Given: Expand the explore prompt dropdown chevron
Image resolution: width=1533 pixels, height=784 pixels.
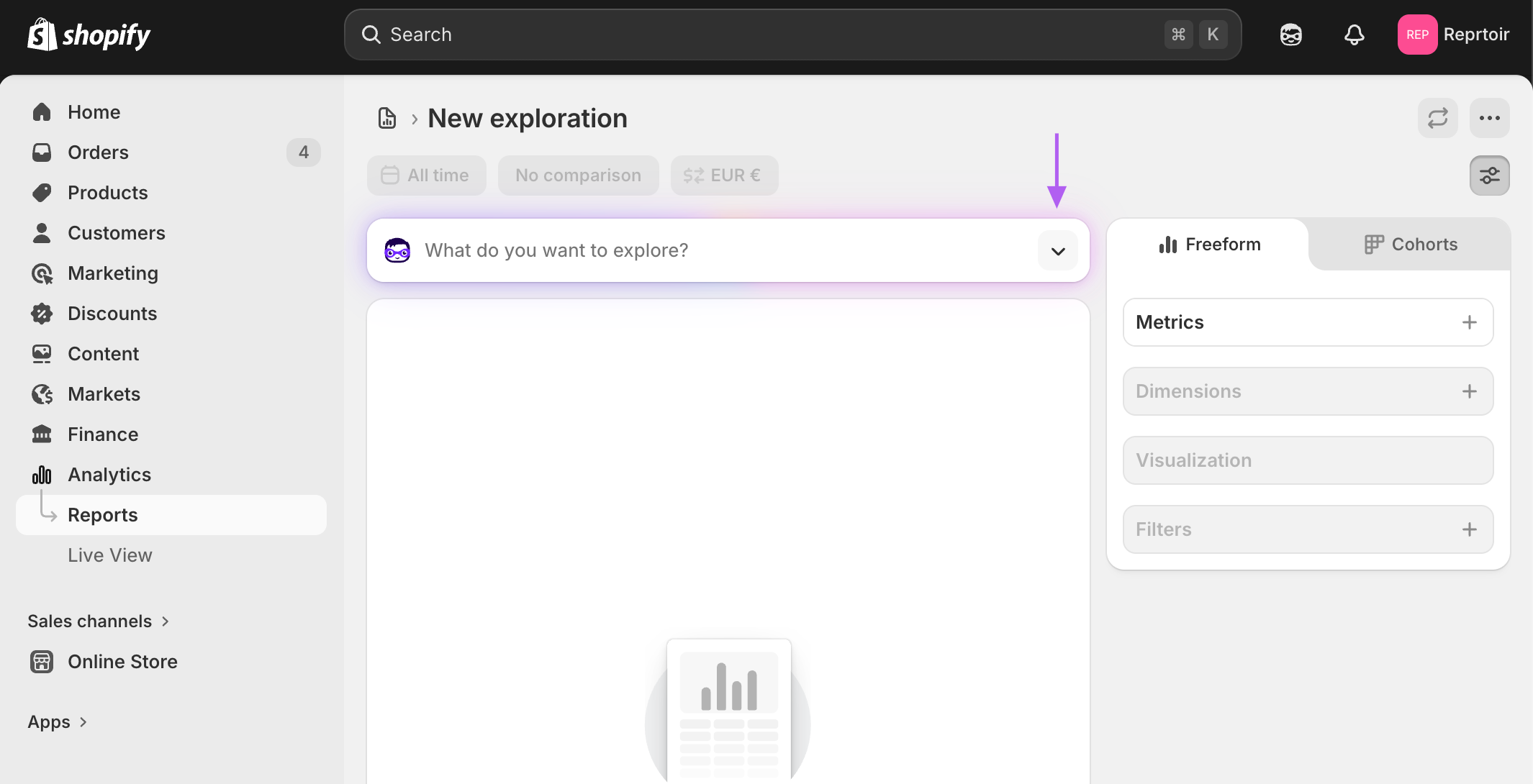Looking at the screenshot, I should click(x=1057, y=251).
